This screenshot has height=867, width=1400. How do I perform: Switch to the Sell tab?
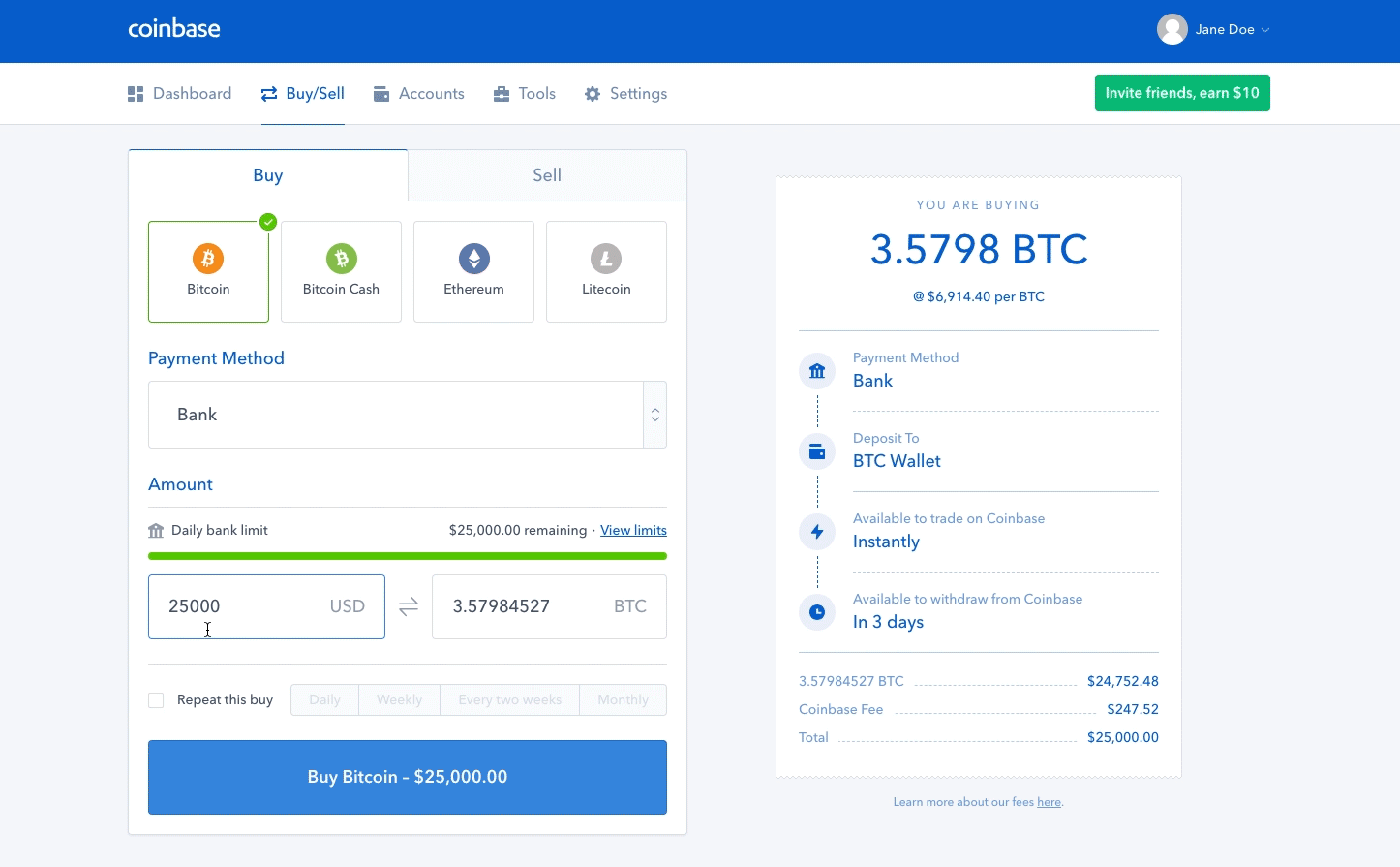click(547, 175)
